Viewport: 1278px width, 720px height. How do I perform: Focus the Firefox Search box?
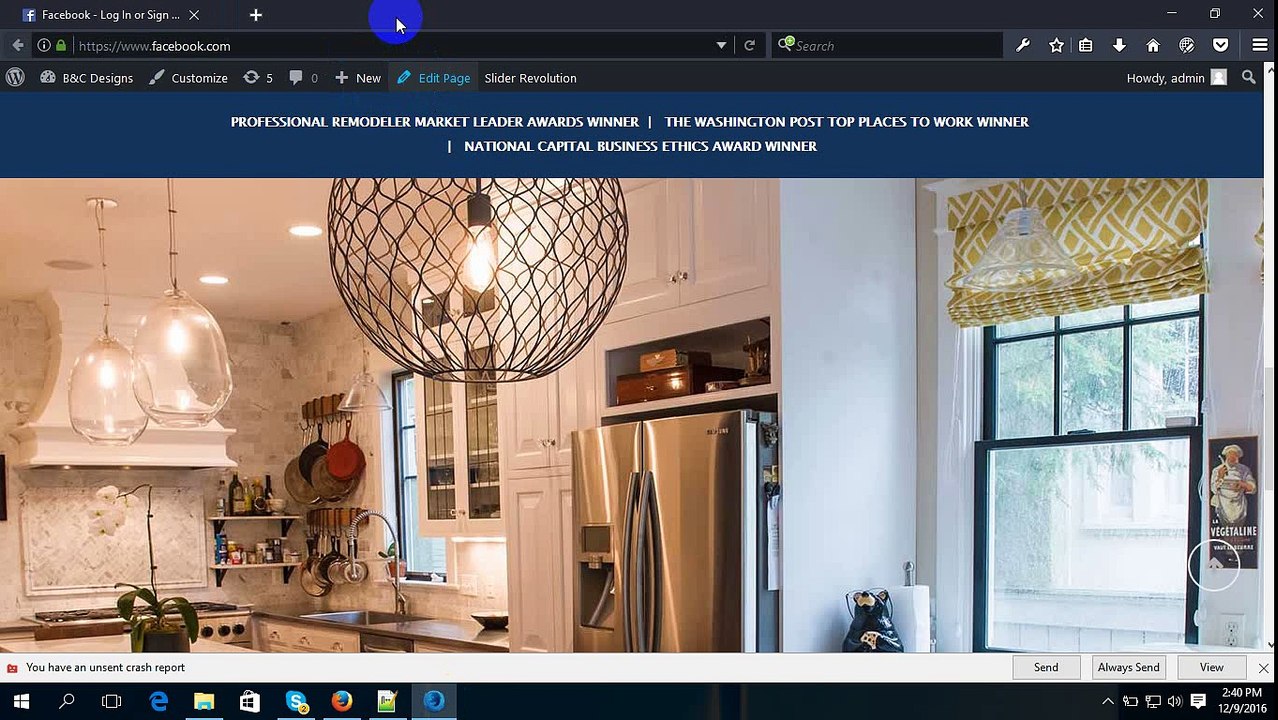(895, 45)
